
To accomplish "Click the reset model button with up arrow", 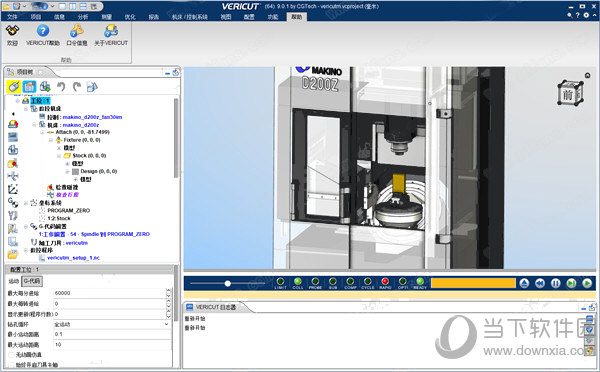I will coord(525,283).
